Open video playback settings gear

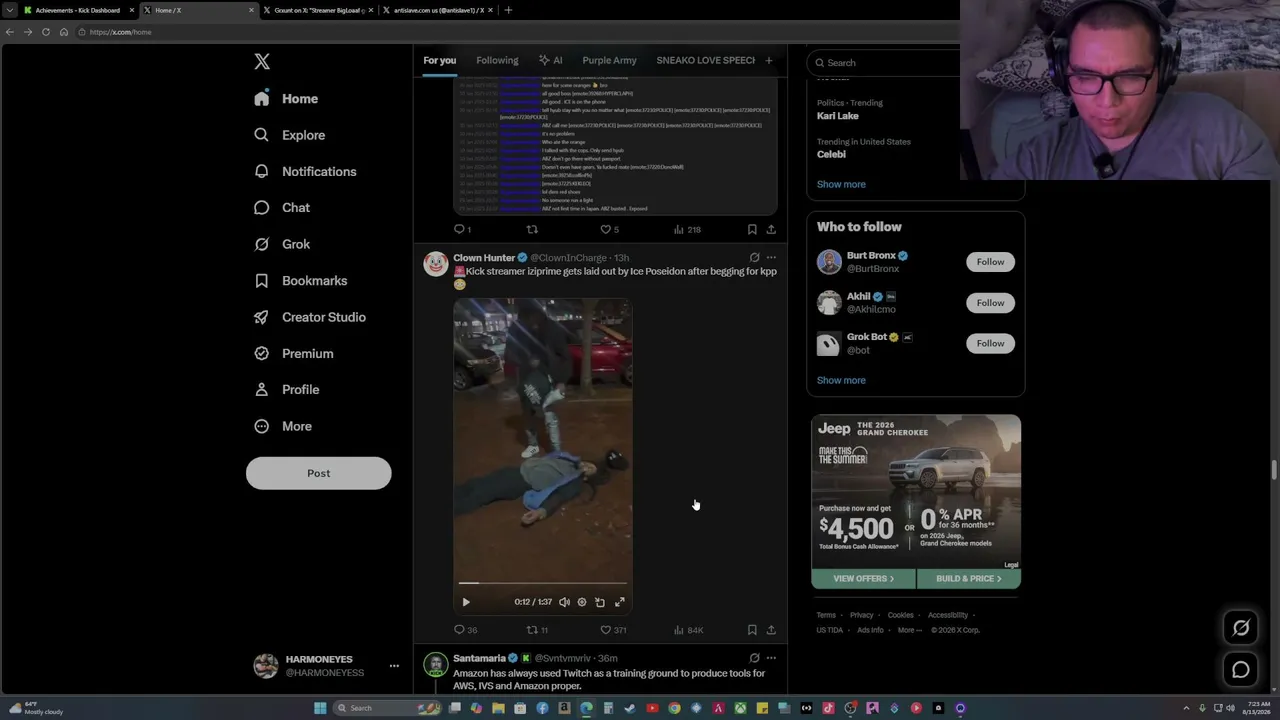[582, 602]
